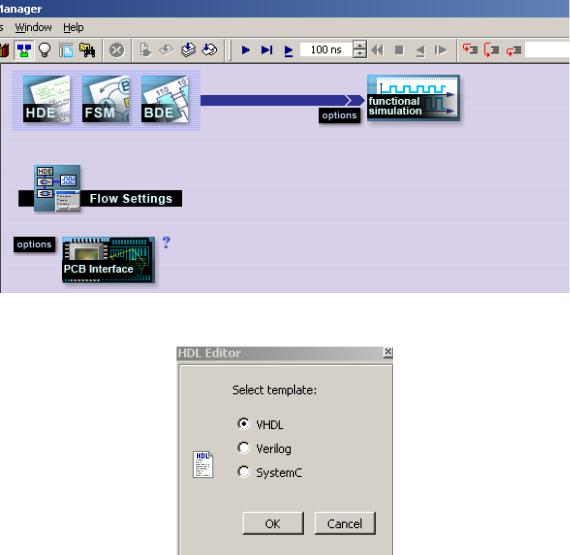Screen dimensions: 570x555
Task: Click the 100 ns time field
Action: 326,49
